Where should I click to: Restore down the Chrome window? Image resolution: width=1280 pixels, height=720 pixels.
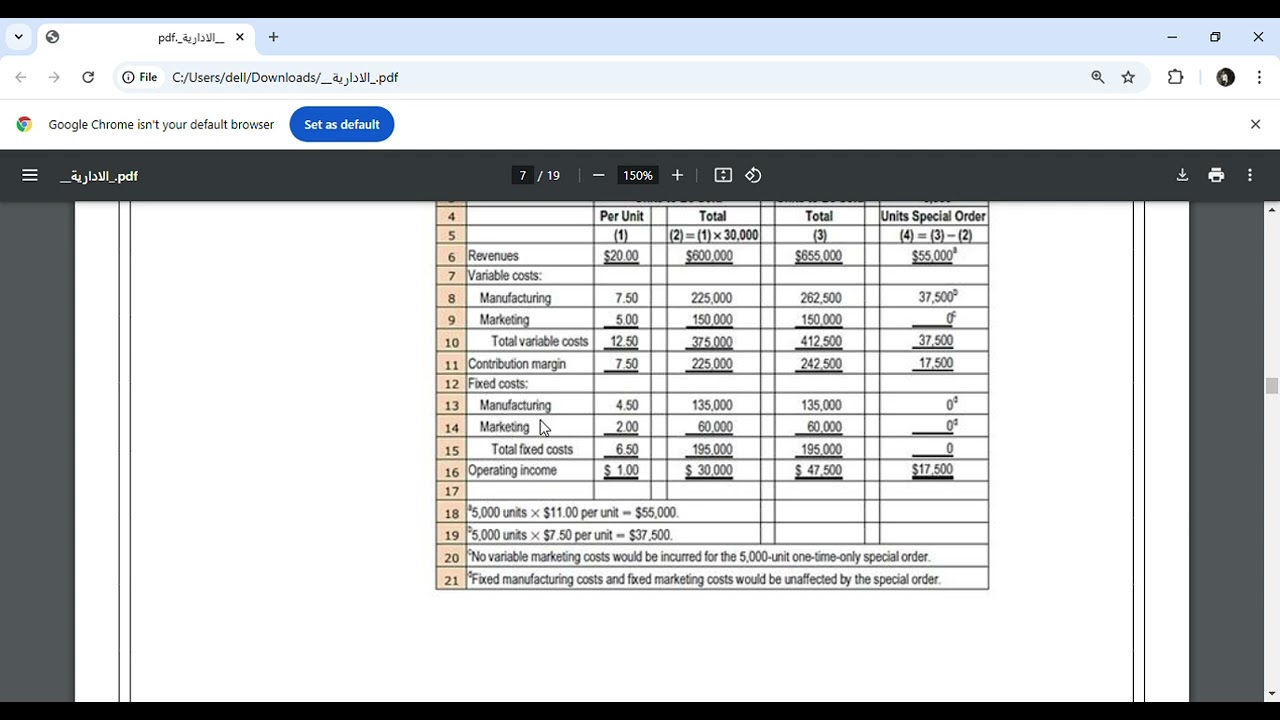click(x=1215, y=37)
